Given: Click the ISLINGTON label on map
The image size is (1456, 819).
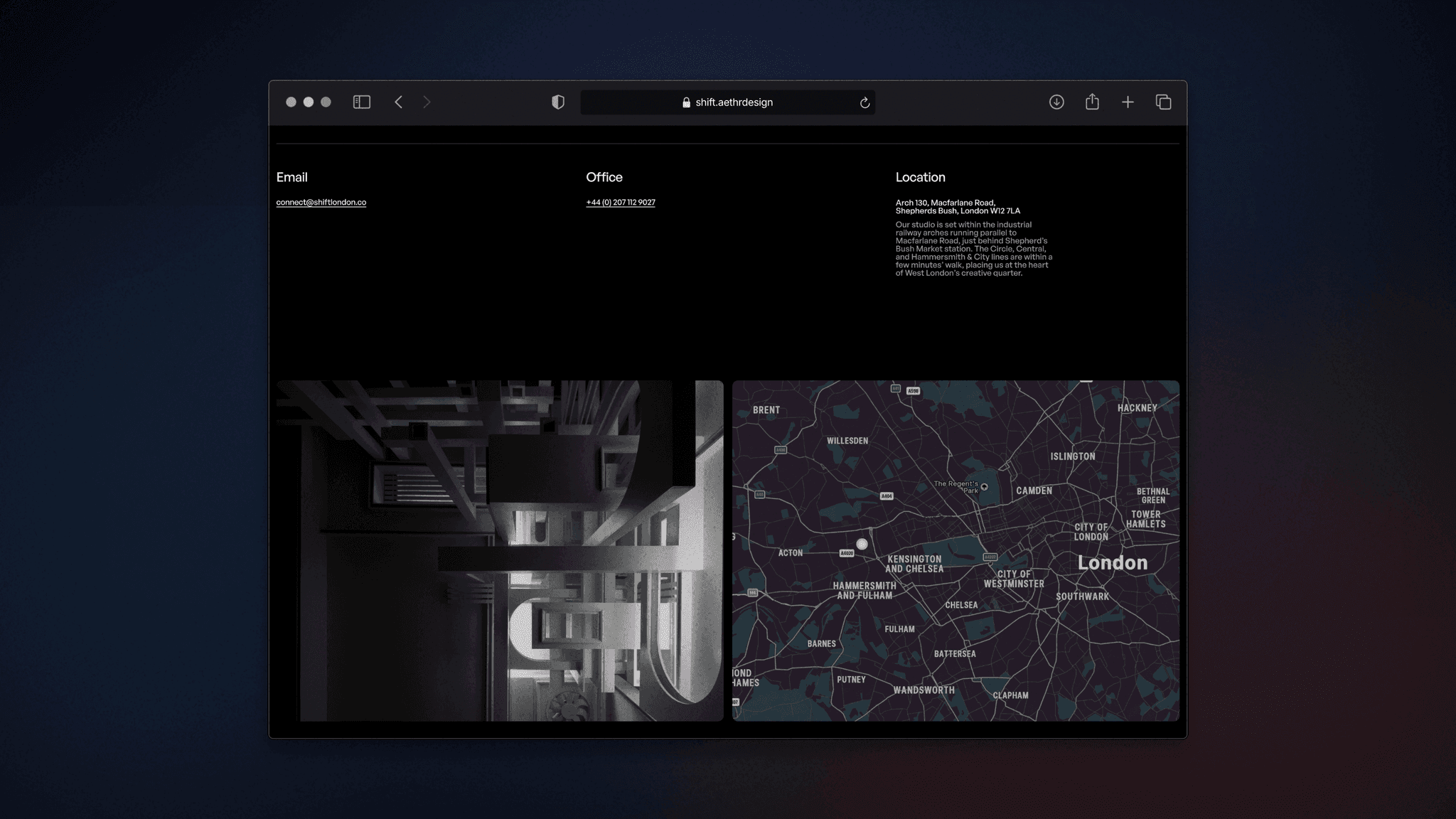Looking at the screenshot, I should [x=1073, y=456].
